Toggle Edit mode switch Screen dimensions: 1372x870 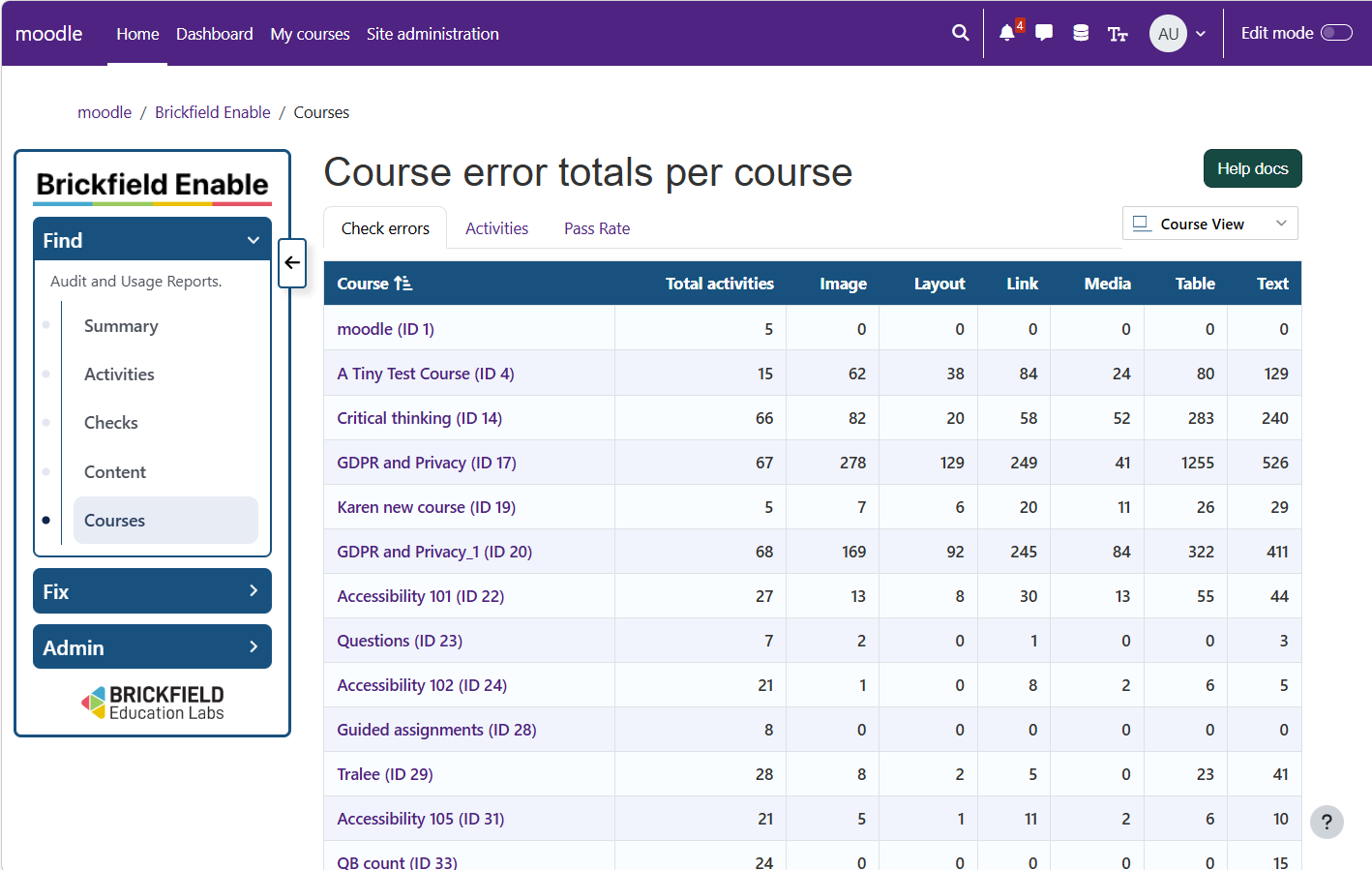pyautogui.click(x=1336, y=33)
